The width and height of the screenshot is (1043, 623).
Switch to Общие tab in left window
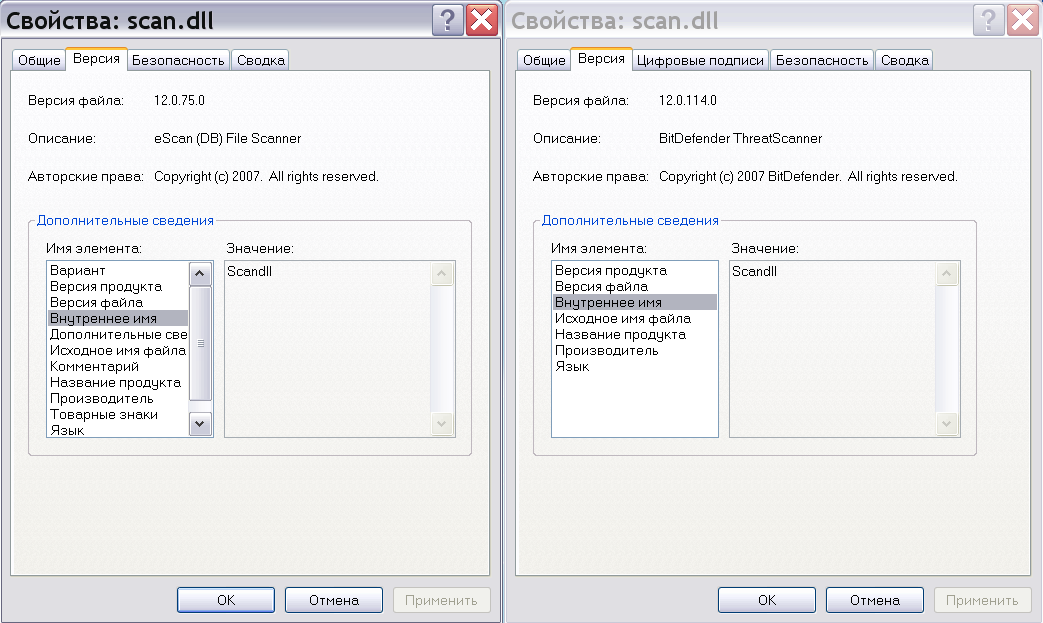click(39, 60)
